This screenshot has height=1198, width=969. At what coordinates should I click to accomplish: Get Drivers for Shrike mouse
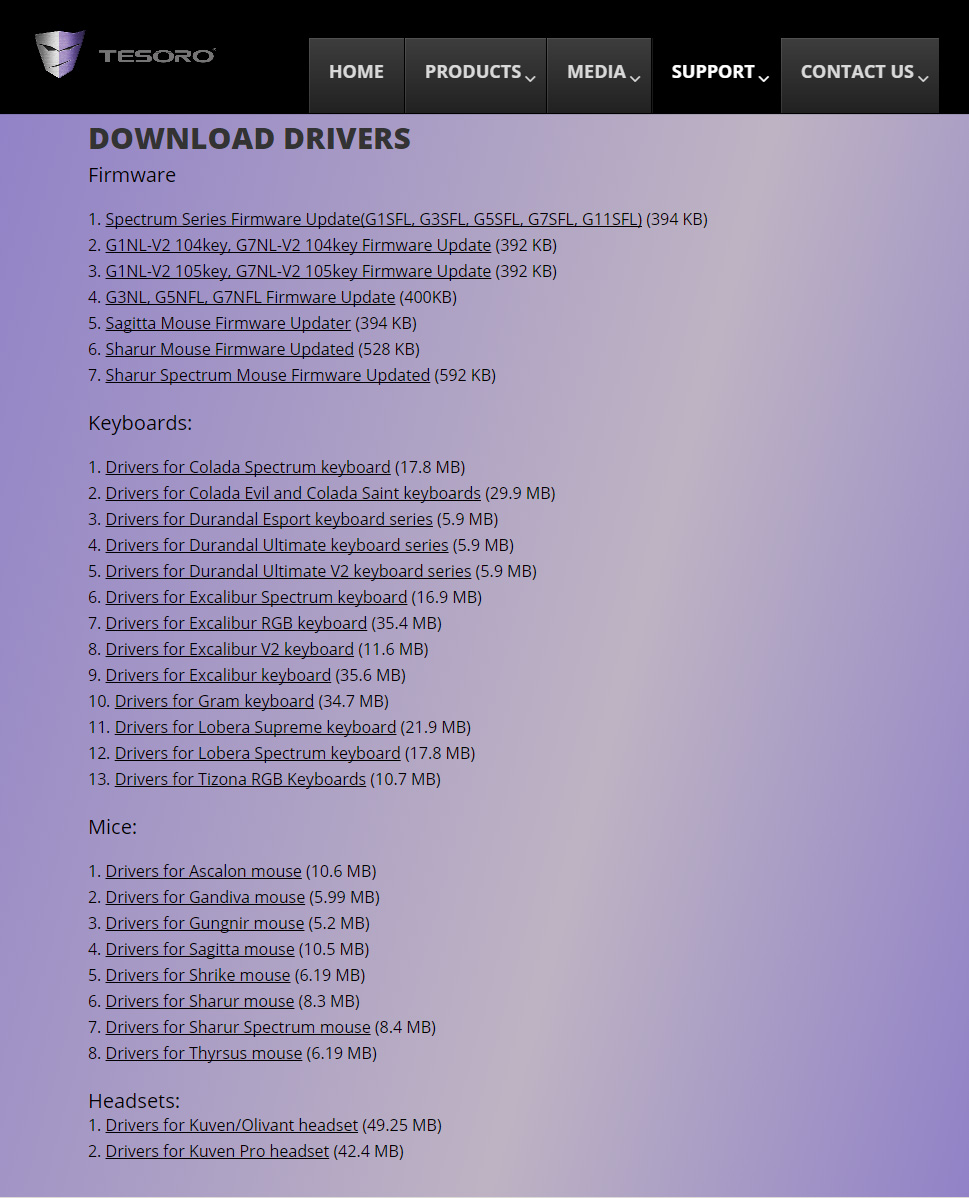tap(198, 975)
